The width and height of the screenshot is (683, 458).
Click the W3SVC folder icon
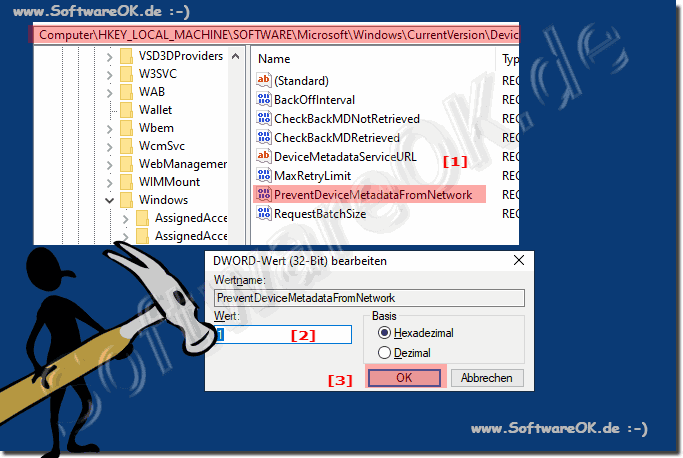click(126, 74)
